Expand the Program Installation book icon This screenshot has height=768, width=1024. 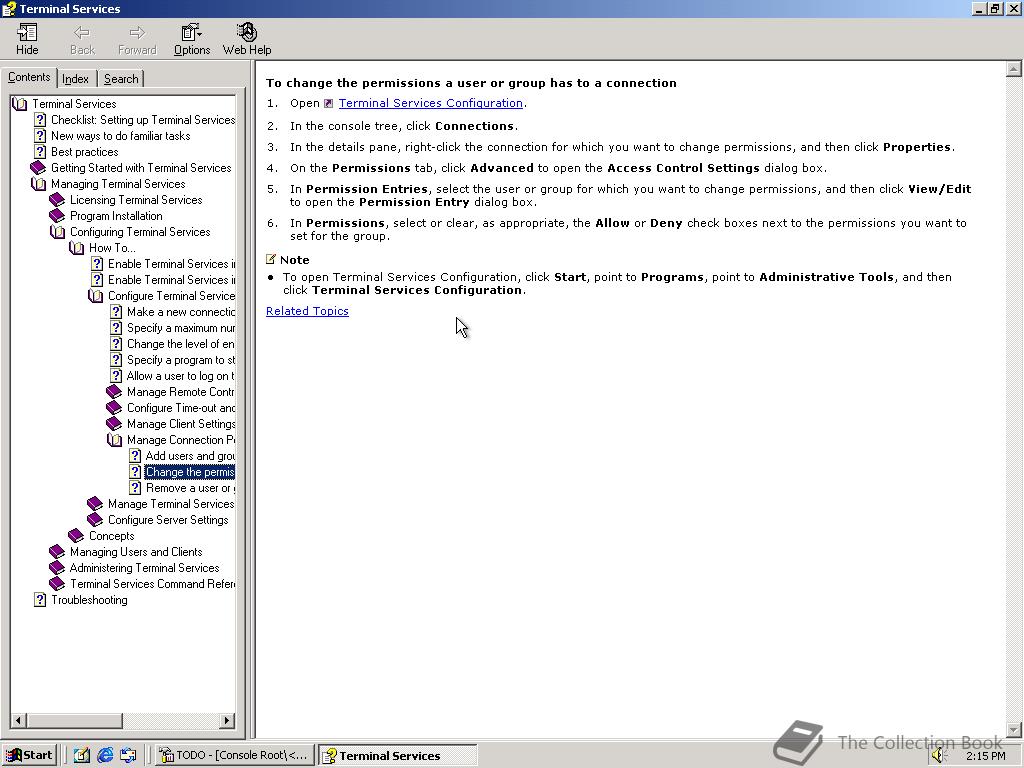pyautogui.click(x=57, y=216)
